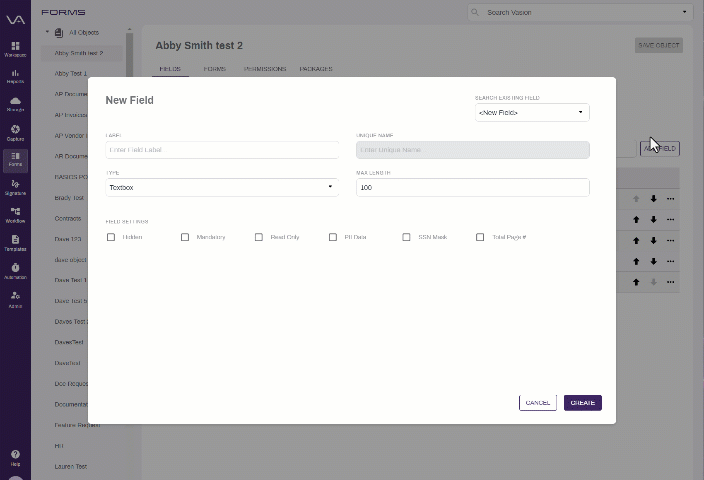The image size is (704, 480).
Task: Select Feature Request in objects list
Action: tap(77, 425)
